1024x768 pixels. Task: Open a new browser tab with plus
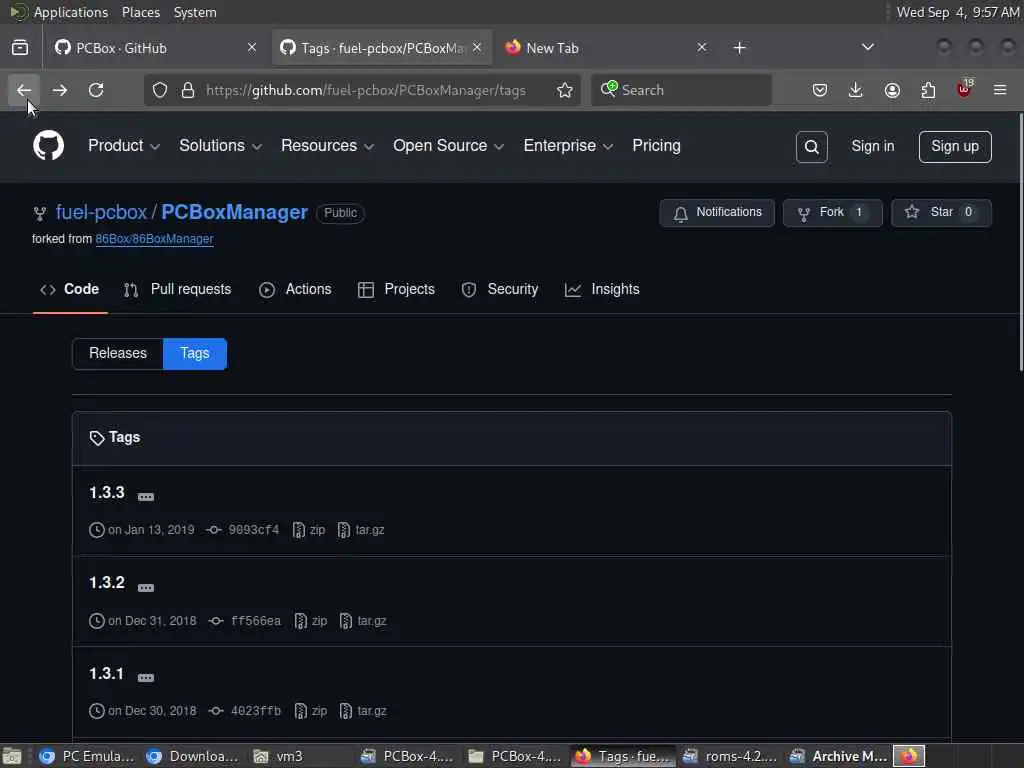739,48
